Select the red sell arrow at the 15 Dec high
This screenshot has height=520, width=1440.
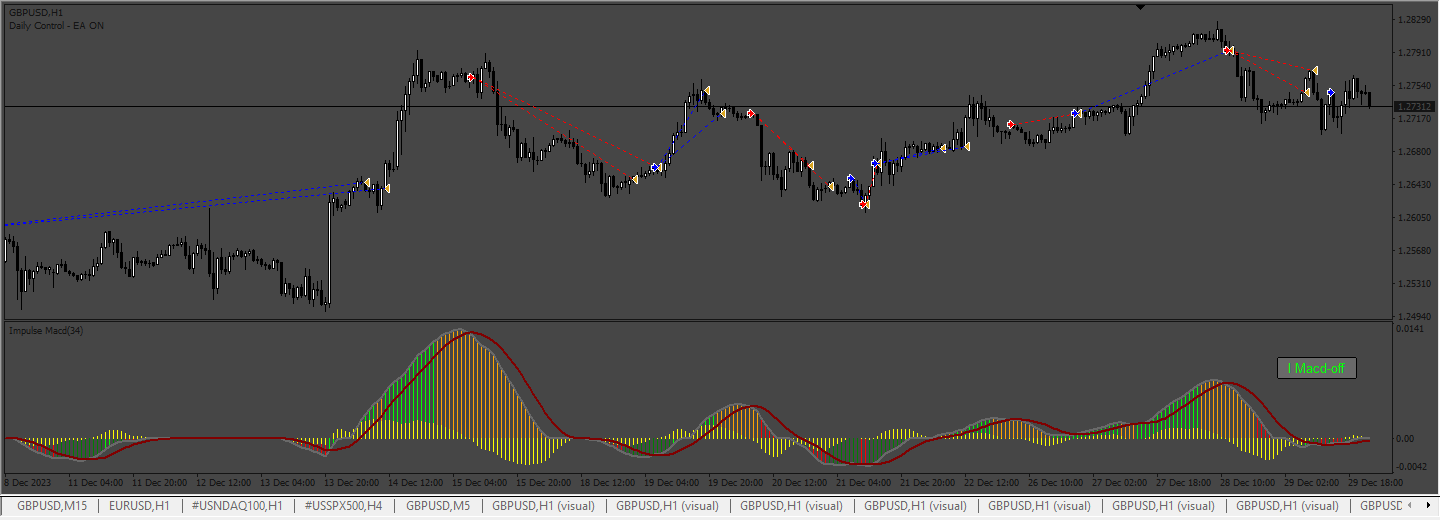point(470,77)
